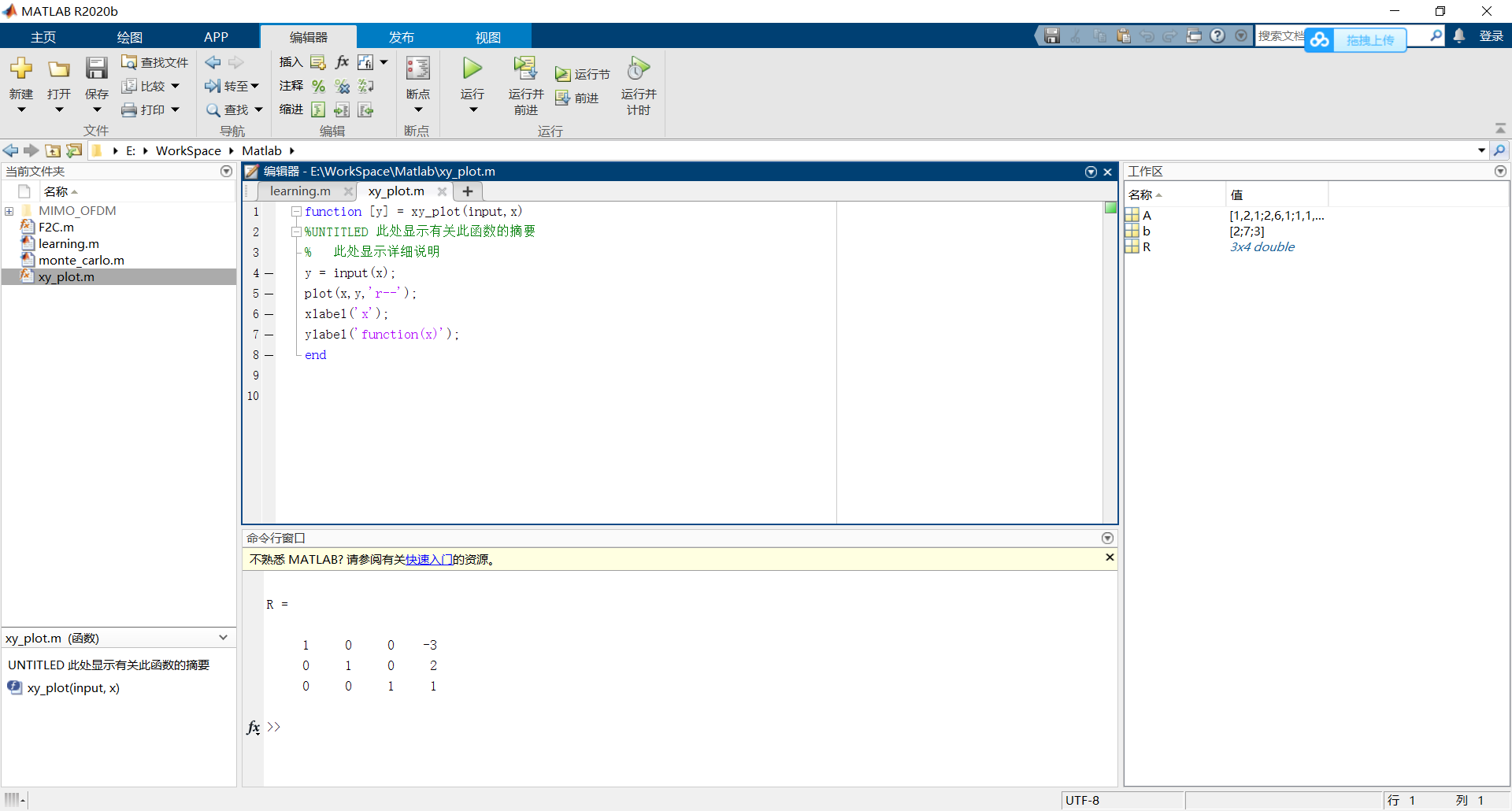Set a breakpoint at line 4
This screenshot has height=811, width=1512.
coord(269,273)
